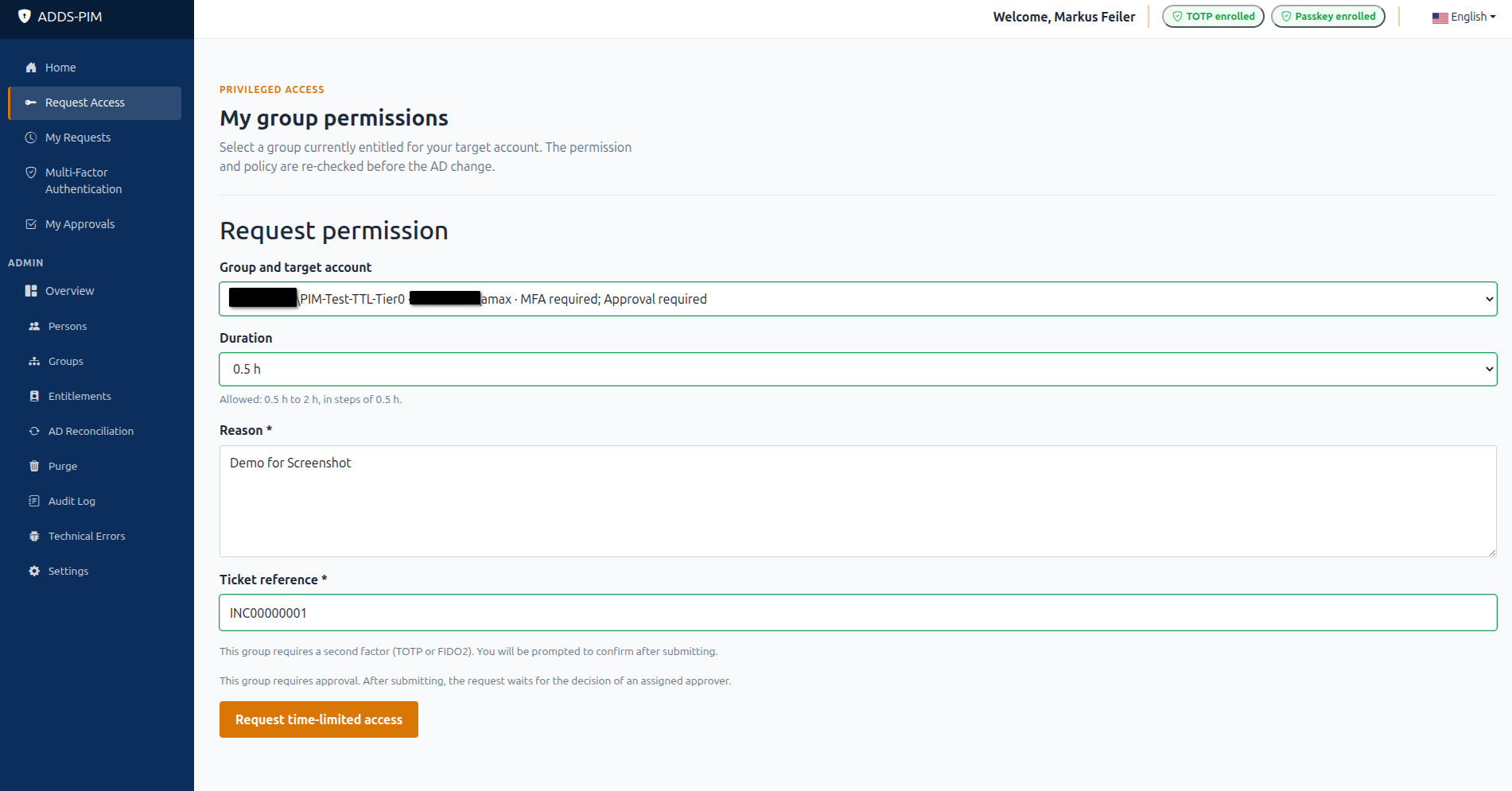The image size is (1512, 791).
Task: Click the My Requests clock icon
Action: pos(31,138)
